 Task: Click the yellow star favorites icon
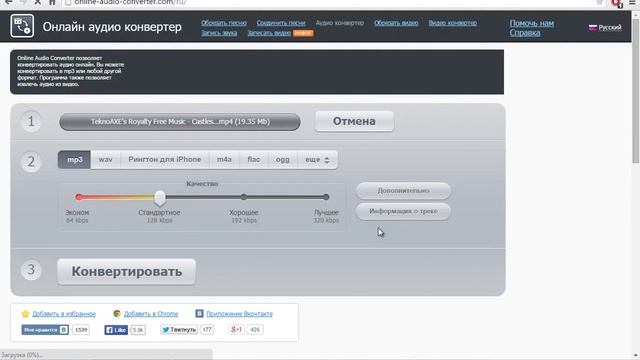25,313
